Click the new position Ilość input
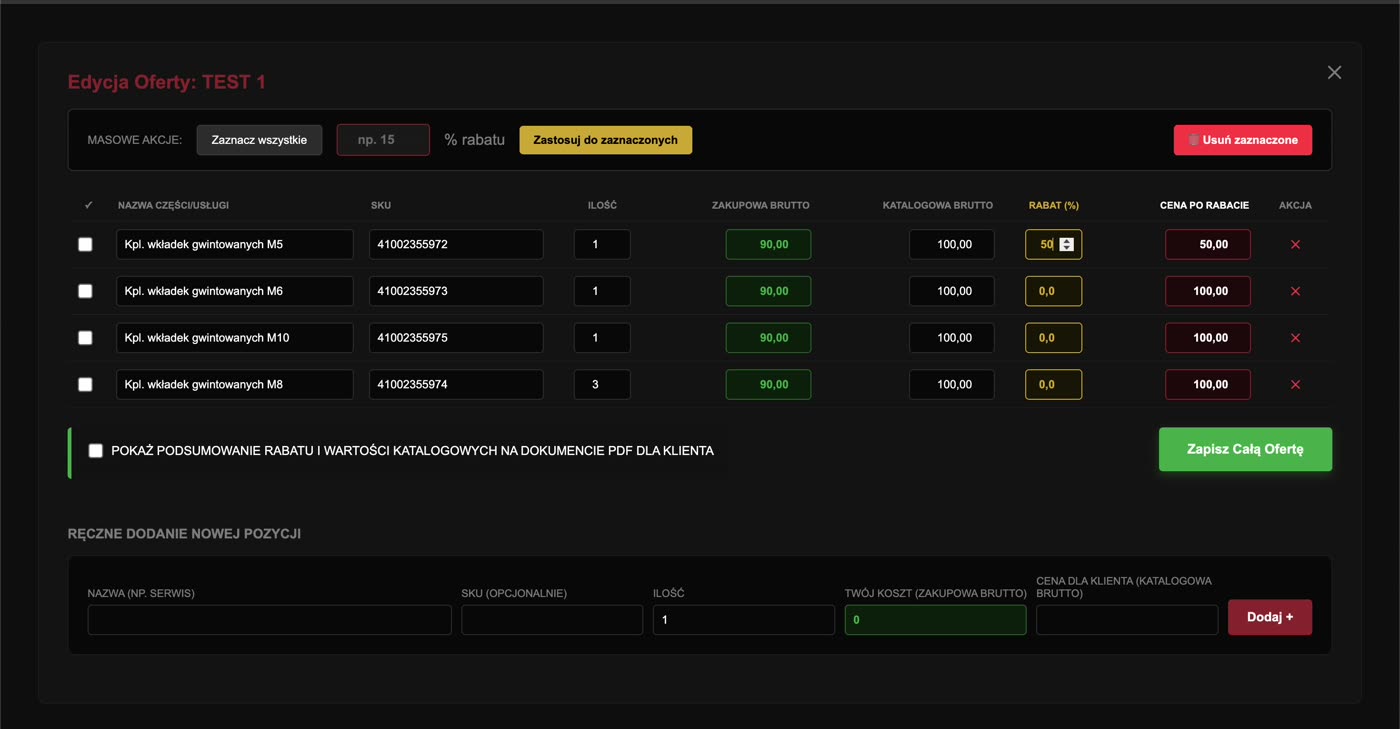 coord(744,620)
